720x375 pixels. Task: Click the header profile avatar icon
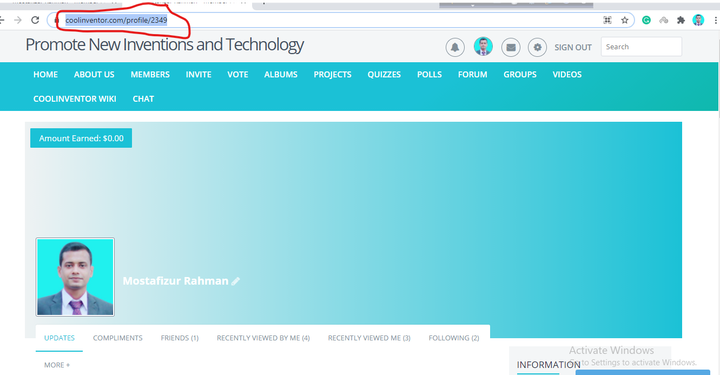point(483,47)
